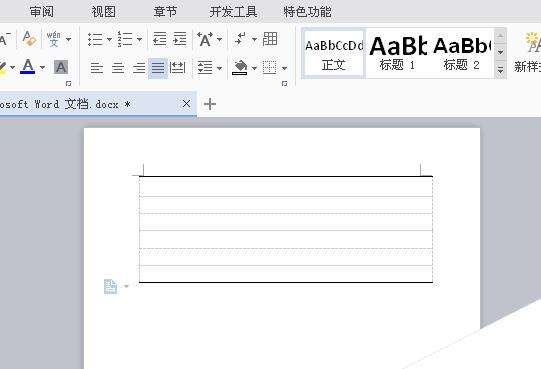
Task: Open the line spacing dropdown arrow
Action: [219, 68]
